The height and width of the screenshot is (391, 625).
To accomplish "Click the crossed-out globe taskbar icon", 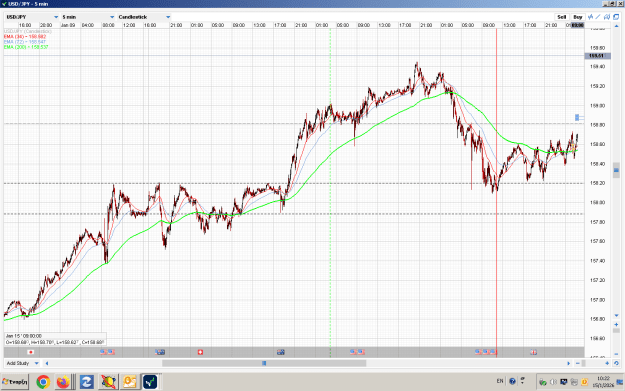I will pyautogui.click(x=108, y=382).
